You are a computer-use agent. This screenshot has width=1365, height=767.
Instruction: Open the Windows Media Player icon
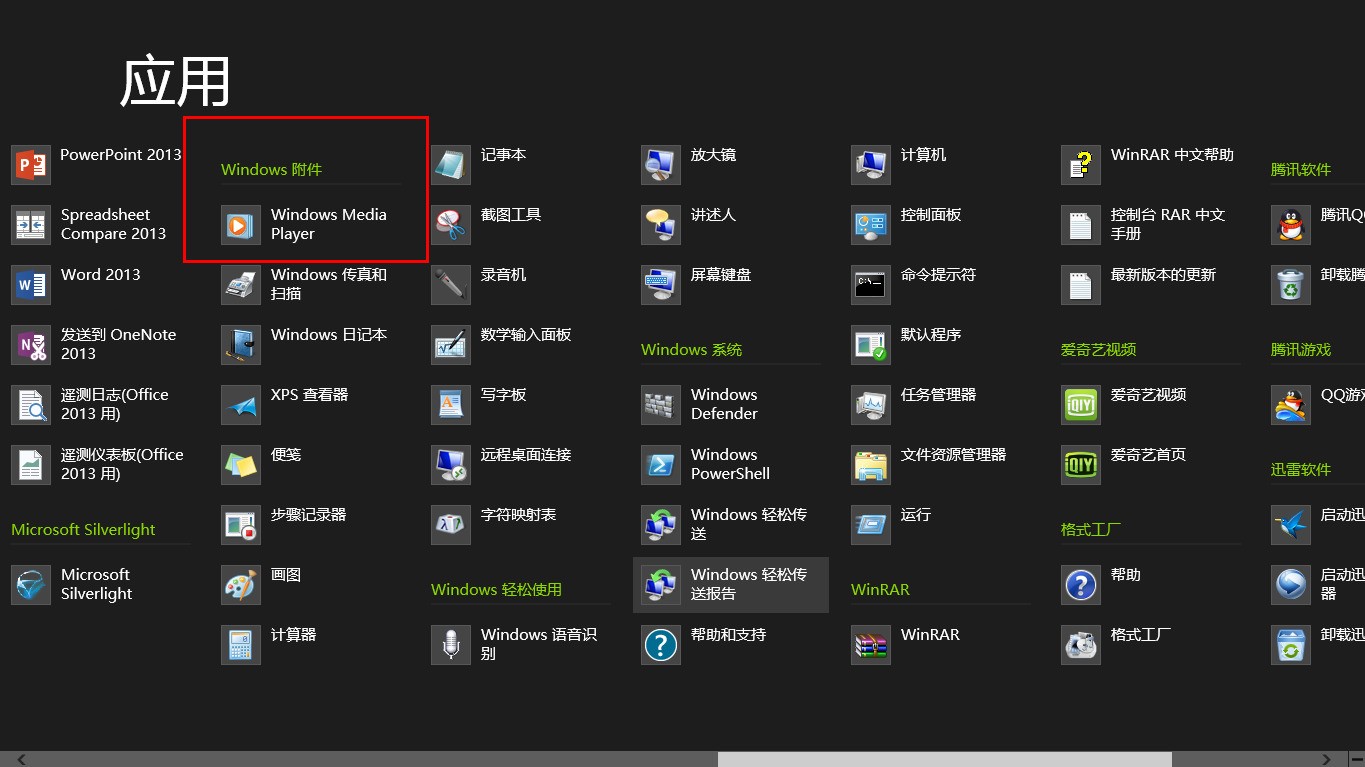point(241,225)
